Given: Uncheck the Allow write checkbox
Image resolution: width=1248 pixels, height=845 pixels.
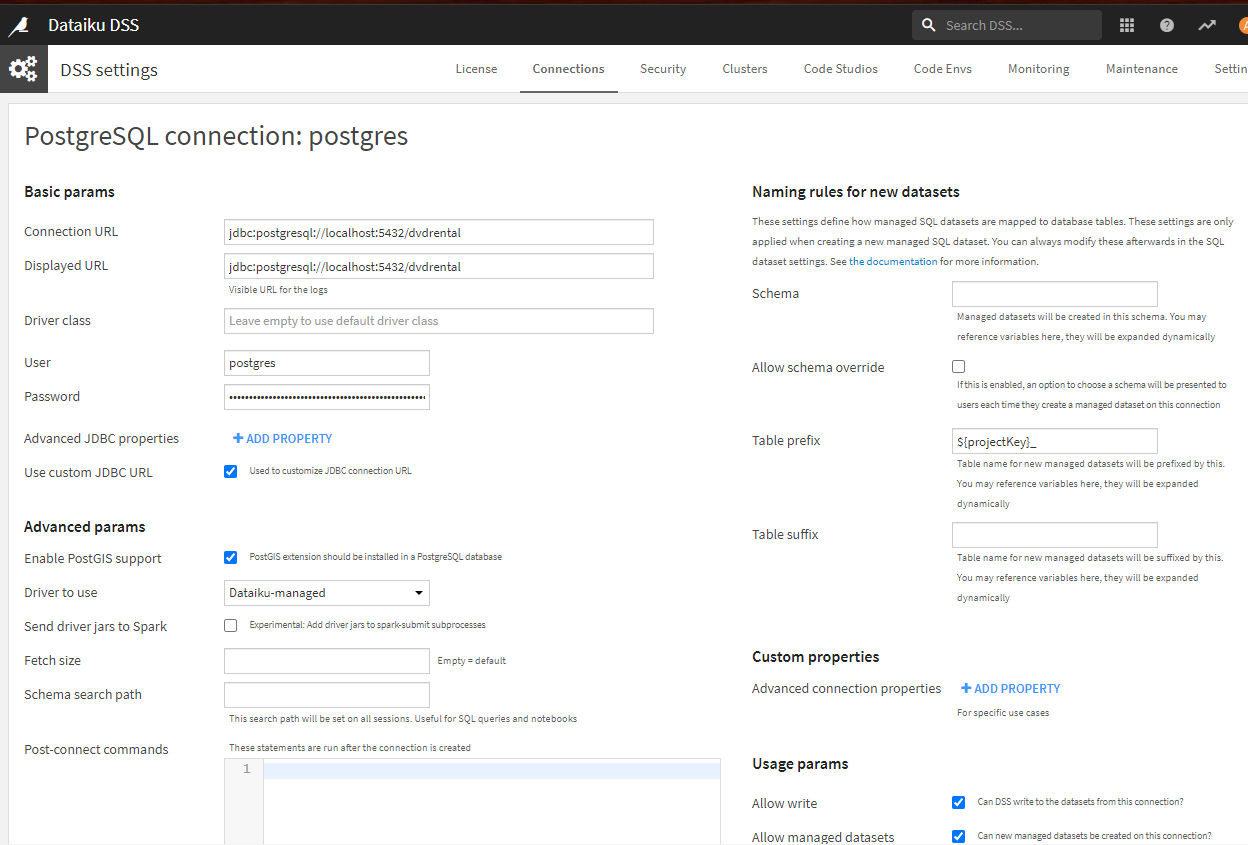Looking at the screenshot, I should (x=959, y=802).
